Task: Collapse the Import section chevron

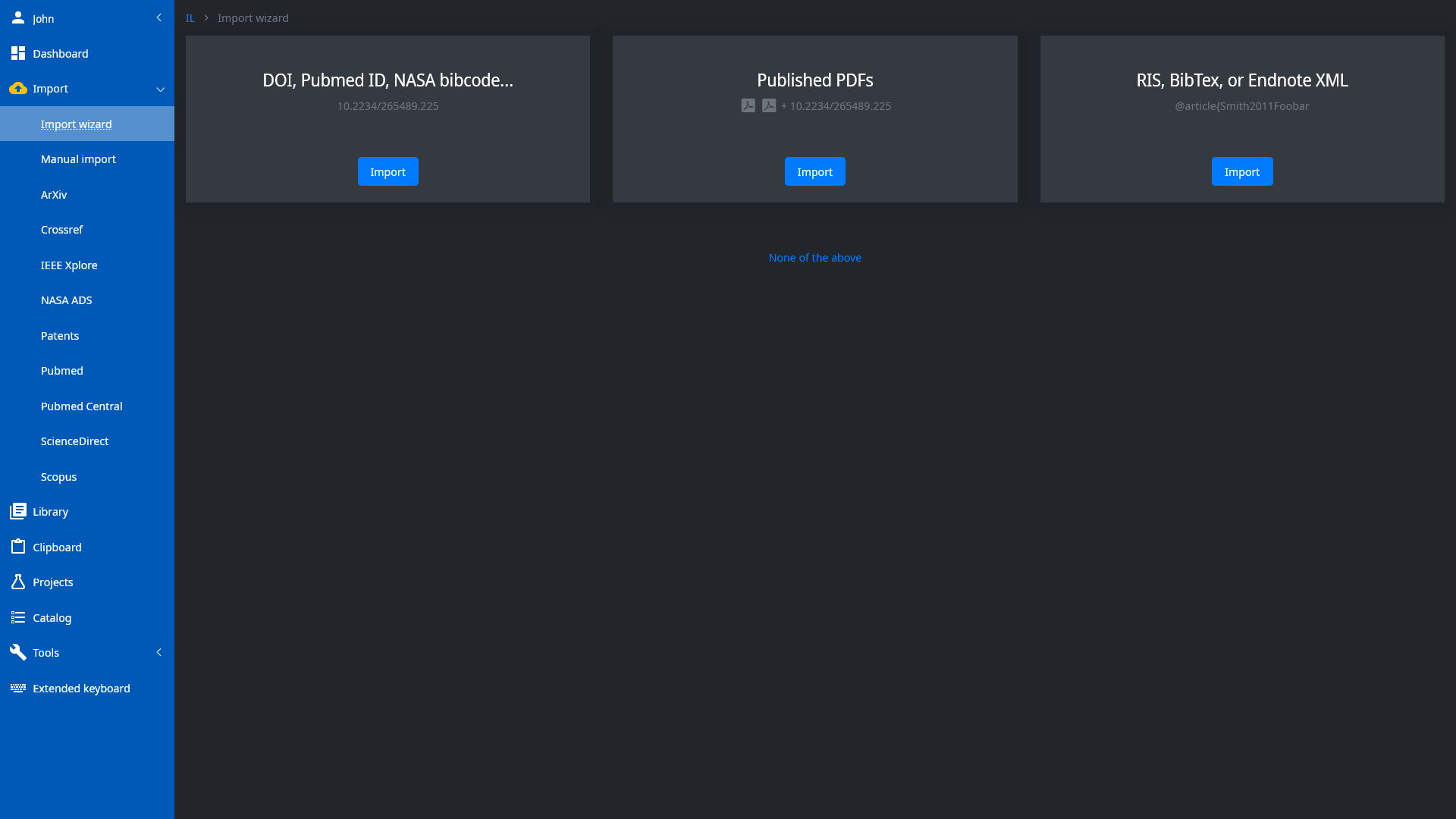Action: (161, 89)
